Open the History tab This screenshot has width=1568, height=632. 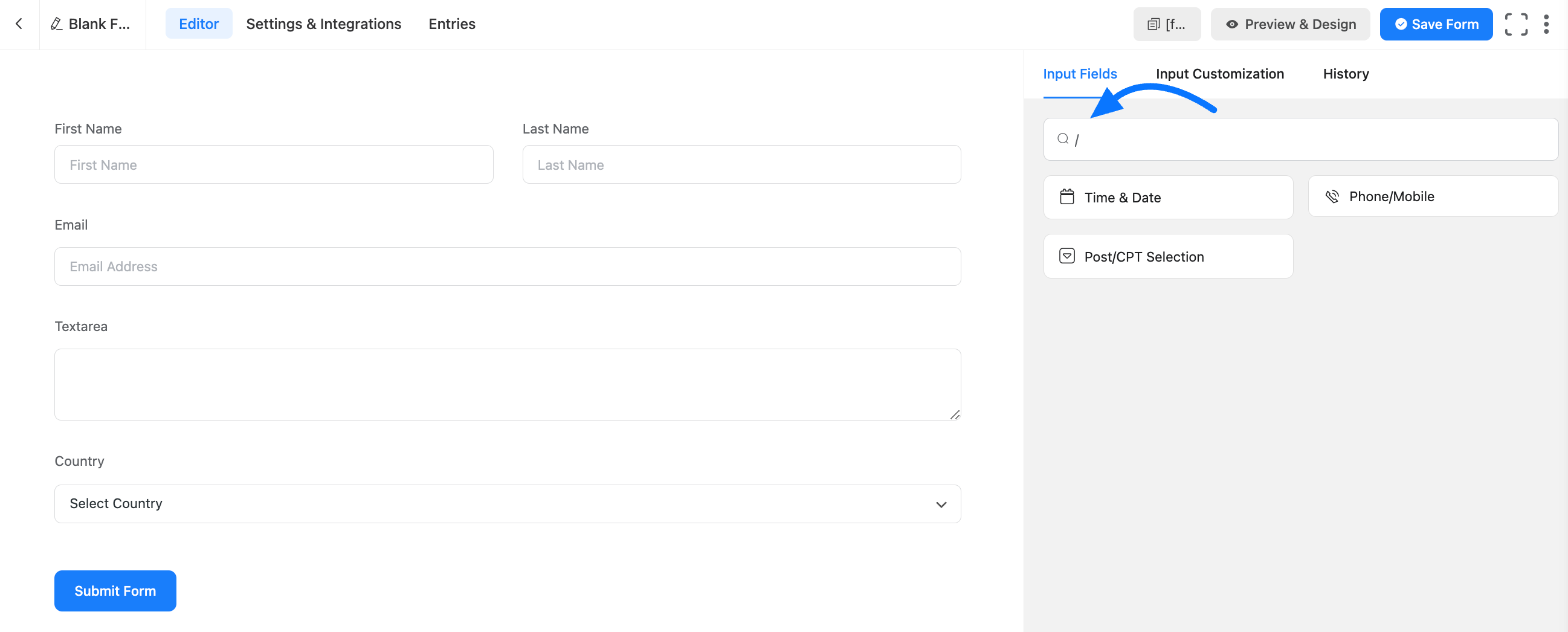coord(1345,74)
